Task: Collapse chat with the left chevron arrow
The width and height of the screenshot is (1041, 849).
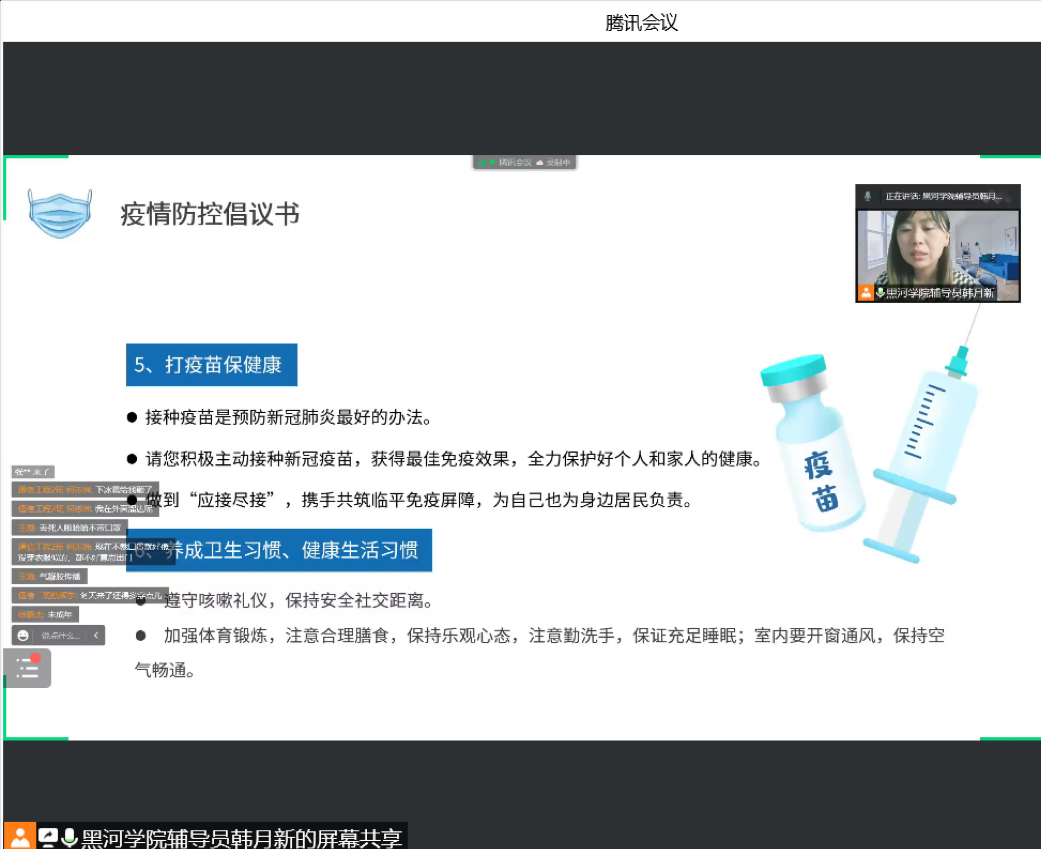Action: click(96, 635)
